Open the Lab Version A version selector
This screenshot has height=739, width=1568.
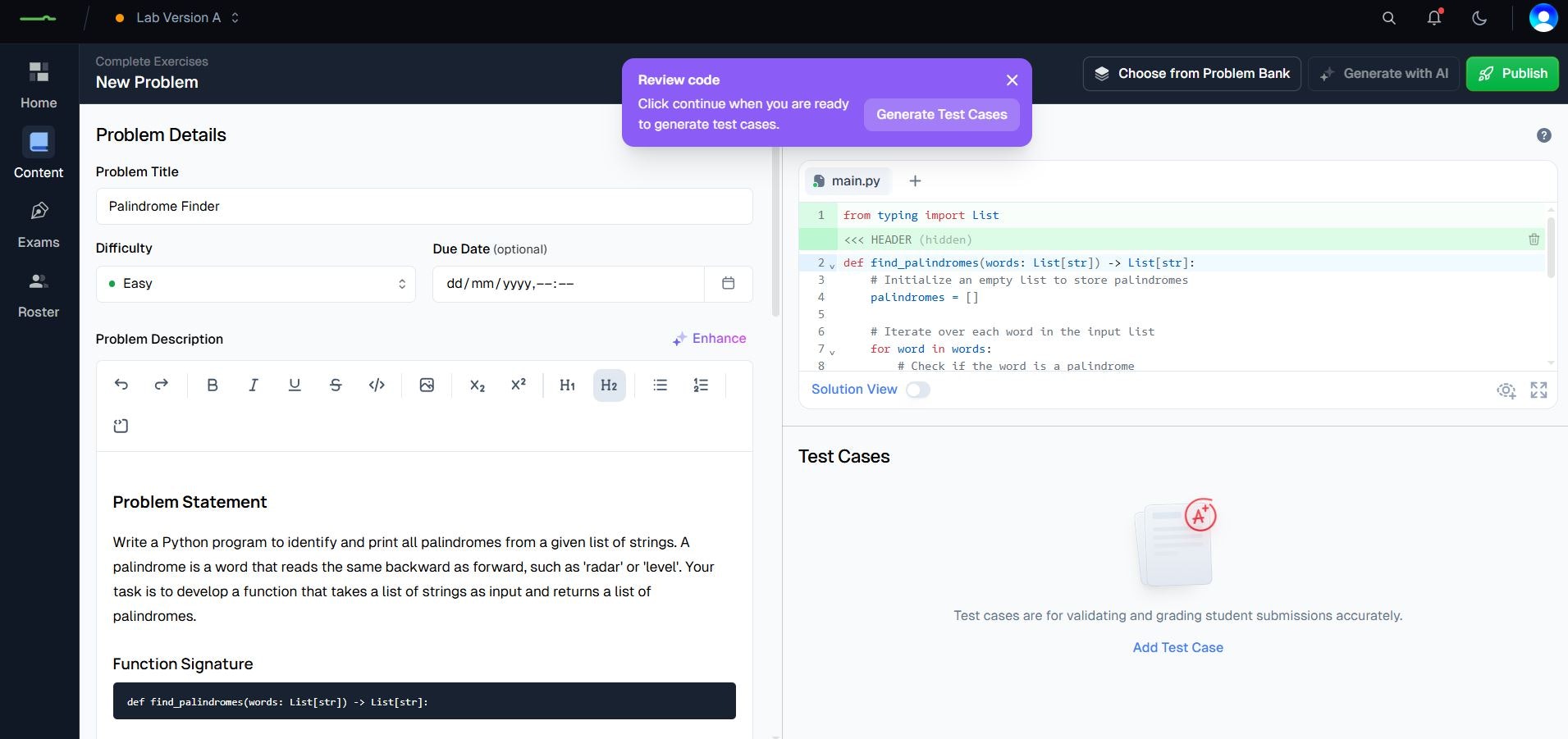pos(176,17)
